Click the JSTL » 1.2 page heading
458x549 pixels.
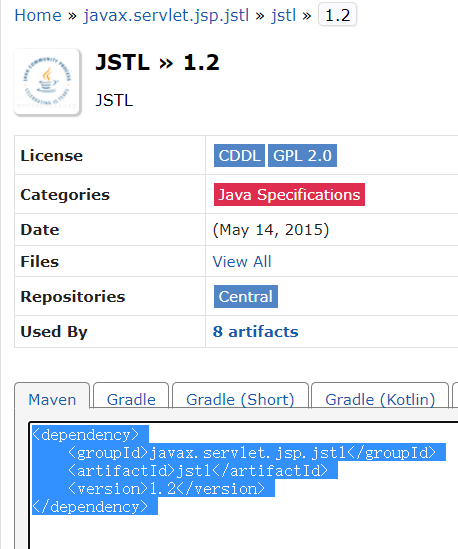click(x=157, y=62)
